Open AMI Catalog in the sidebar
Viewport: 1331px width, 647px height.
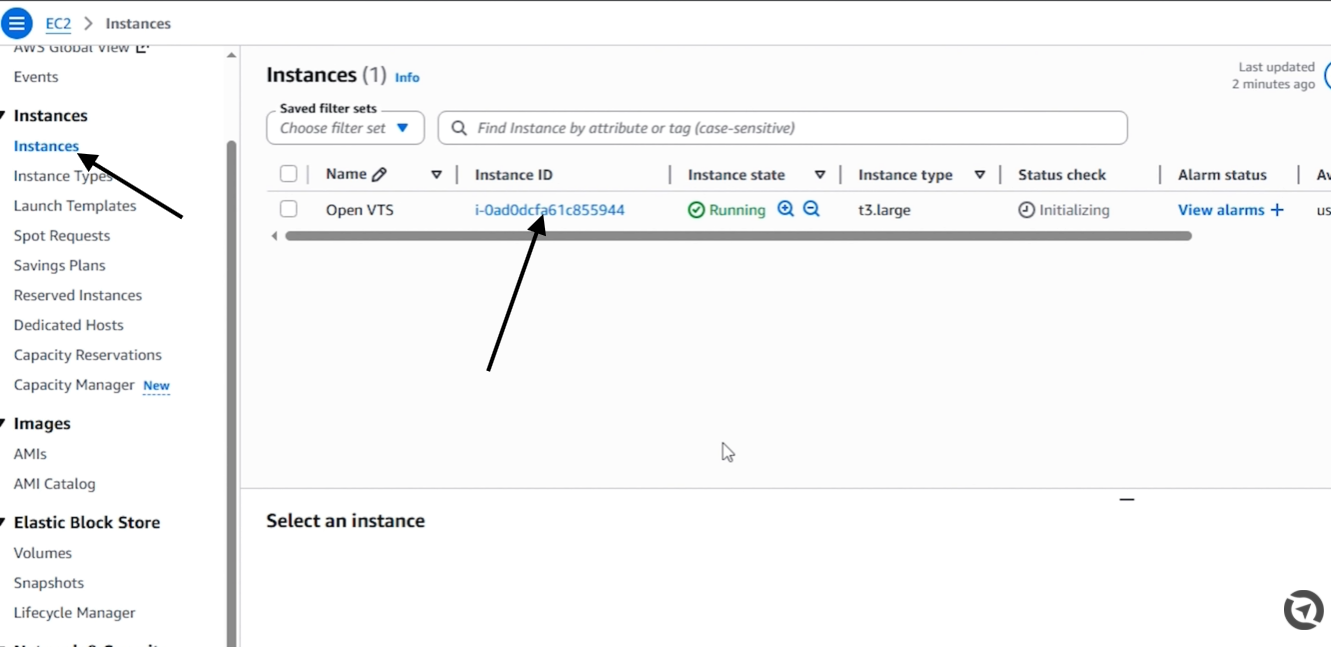[54, 484]
